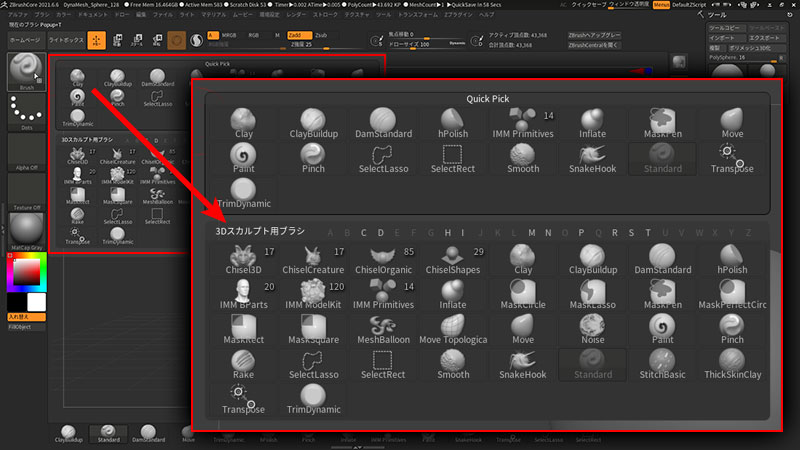
Task: Toggle the Menus button in title bar
Action: point(661,5)
